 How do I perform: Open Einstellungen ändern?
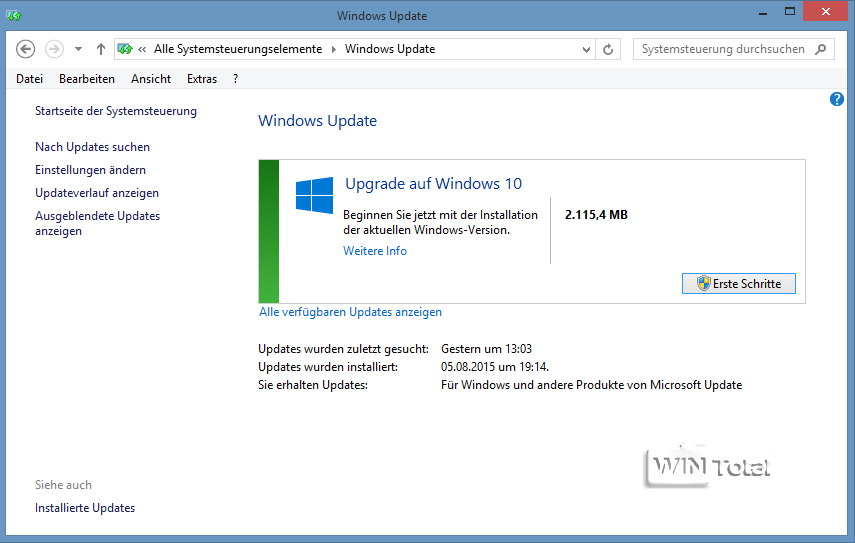pos(91,170)
